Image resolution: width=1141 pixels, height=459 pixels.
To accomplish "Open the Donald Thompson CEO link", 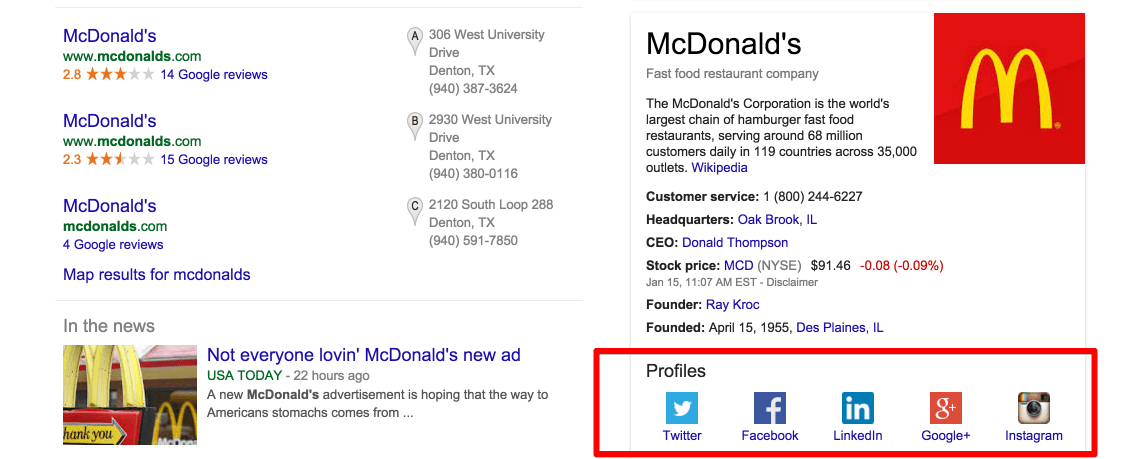I will (x=735, y=242).
